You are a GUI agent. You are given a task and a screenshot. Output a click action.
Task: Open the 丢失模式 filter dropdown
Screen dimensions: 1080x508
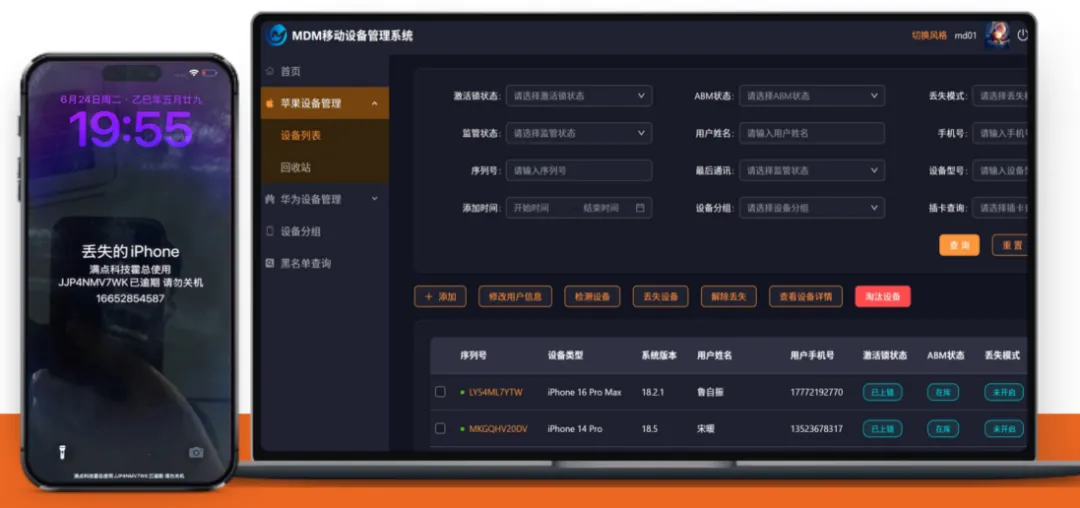point(1000,96)
